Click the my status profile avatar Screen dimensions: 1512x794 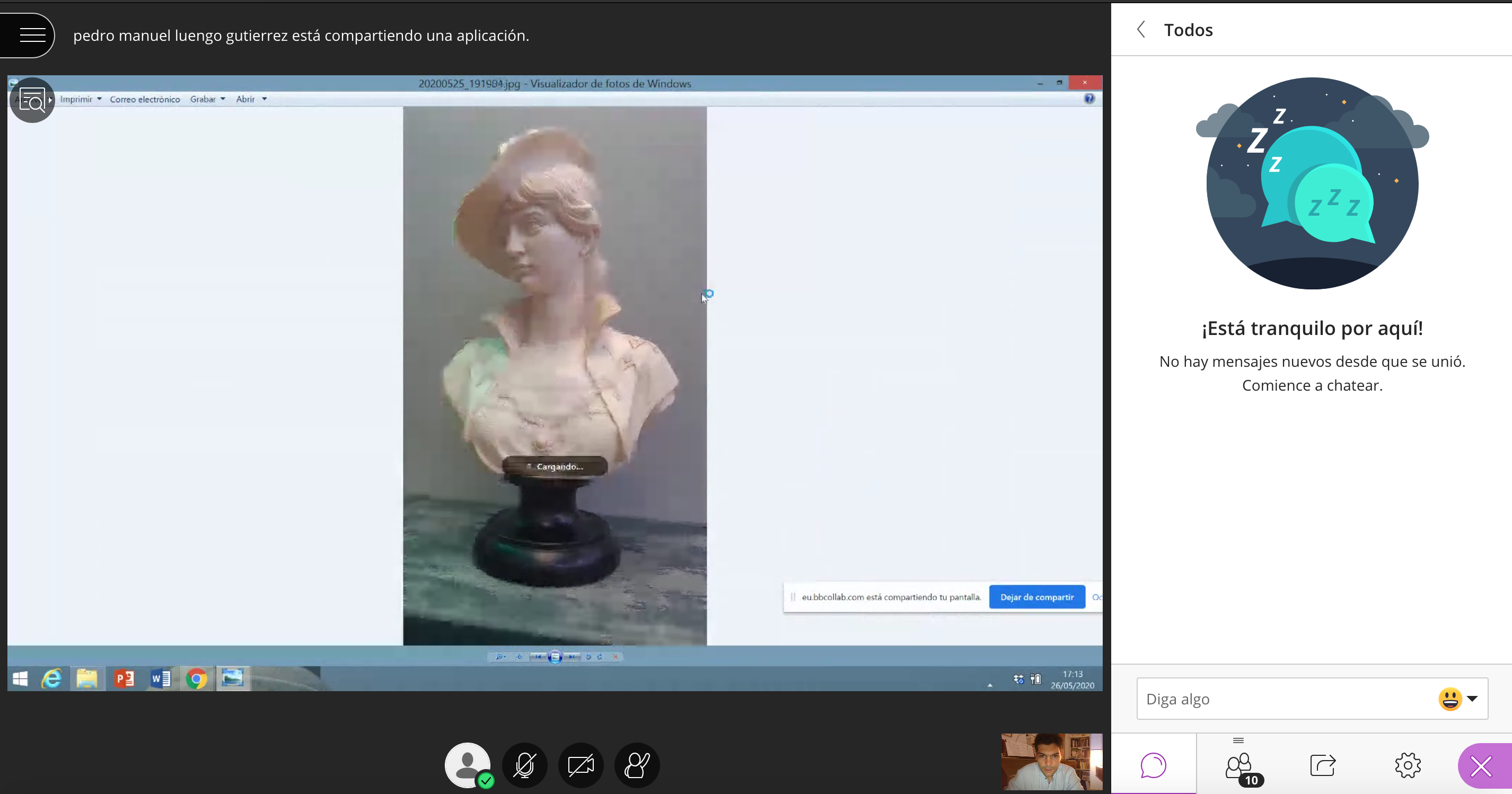pyautogui.click(x=468, y=765)
